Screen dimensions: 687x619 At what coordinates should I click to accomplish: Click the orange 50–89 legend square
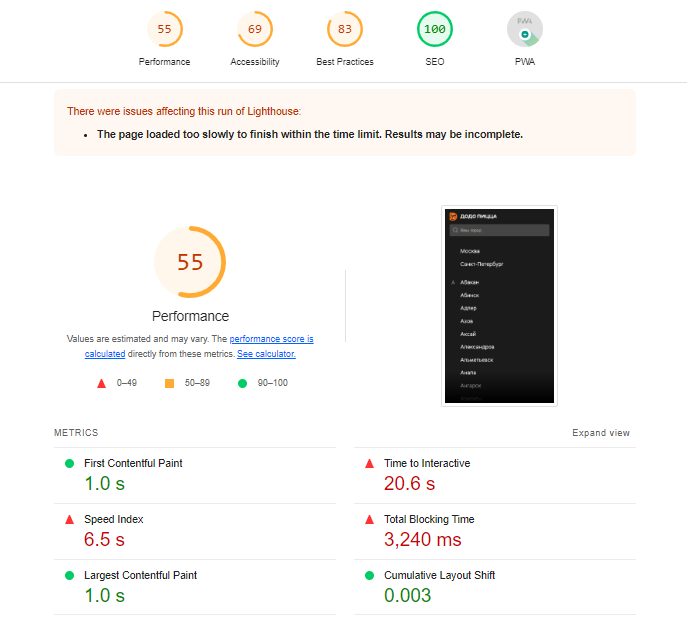pos(170,383)
